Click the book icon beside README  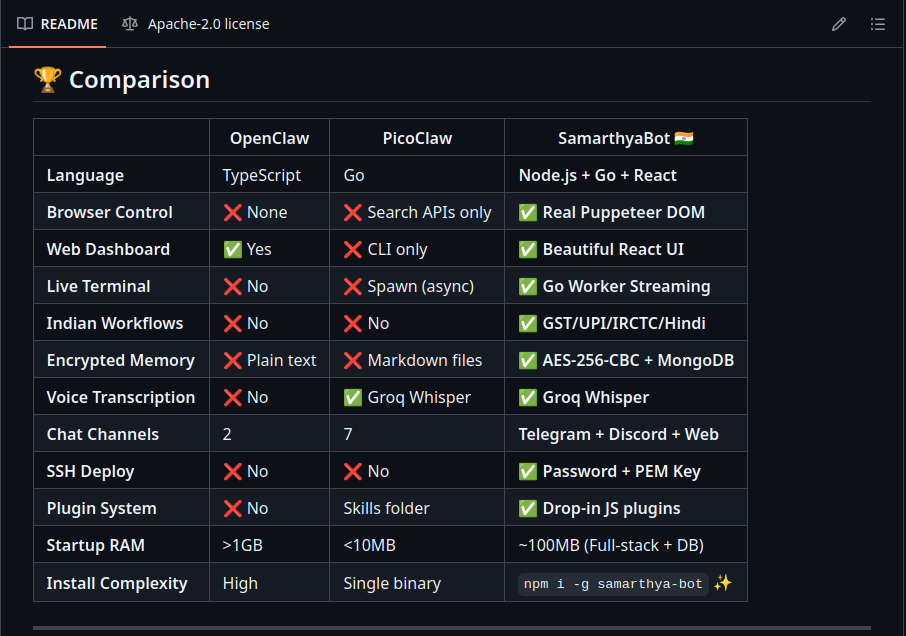(25, 24)
